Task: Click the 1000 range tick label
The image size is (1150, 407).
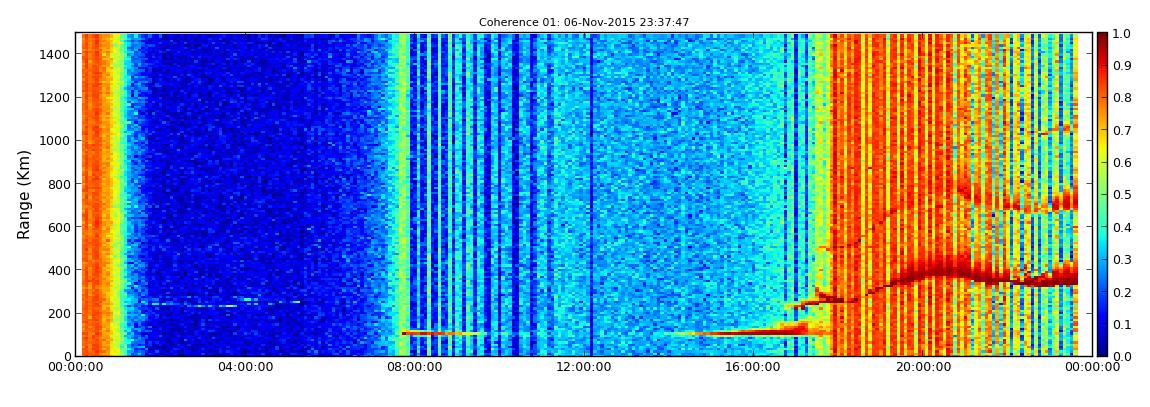Action: point(55,141)
